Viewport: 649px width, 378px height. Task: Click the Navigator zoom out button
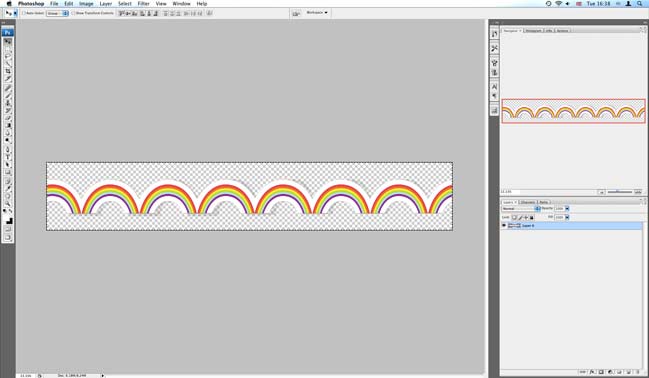(x=601, y=192)
